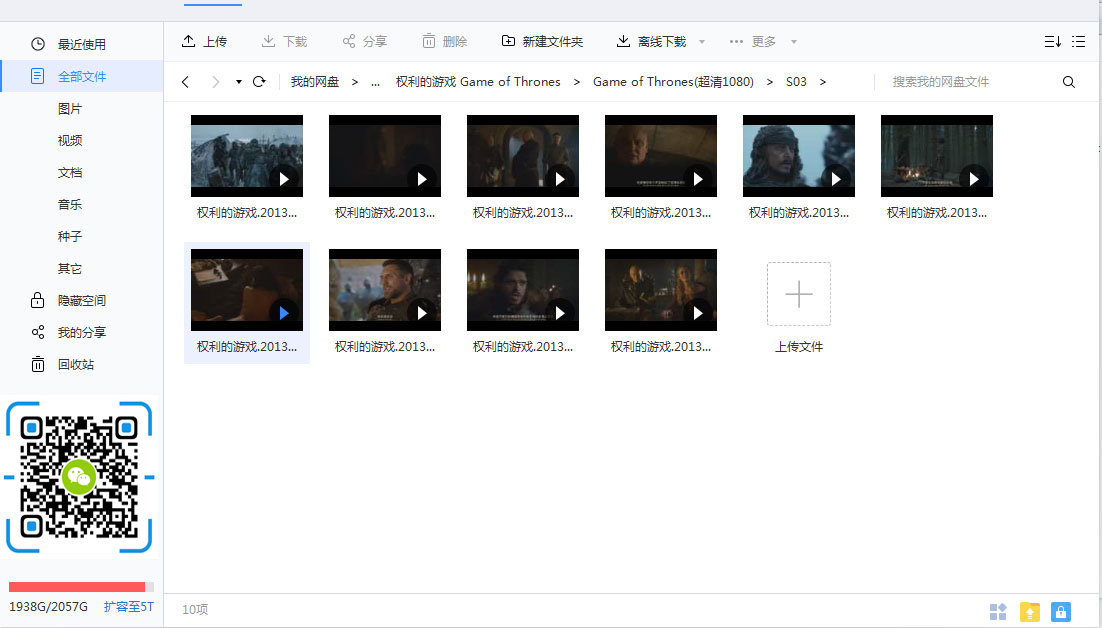
Task: Click 我的网盘 breadcrumb
Action: (x=315, y=82)
